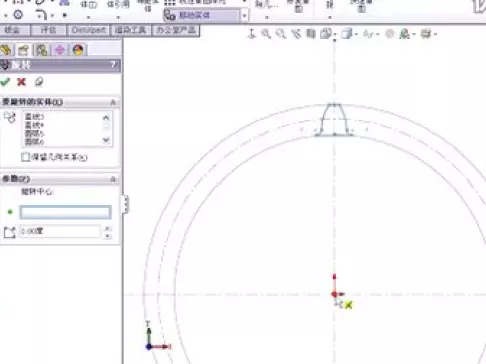486x364 pixels.
Task: Click the rotation center input field
Action: tap(66, 212)
